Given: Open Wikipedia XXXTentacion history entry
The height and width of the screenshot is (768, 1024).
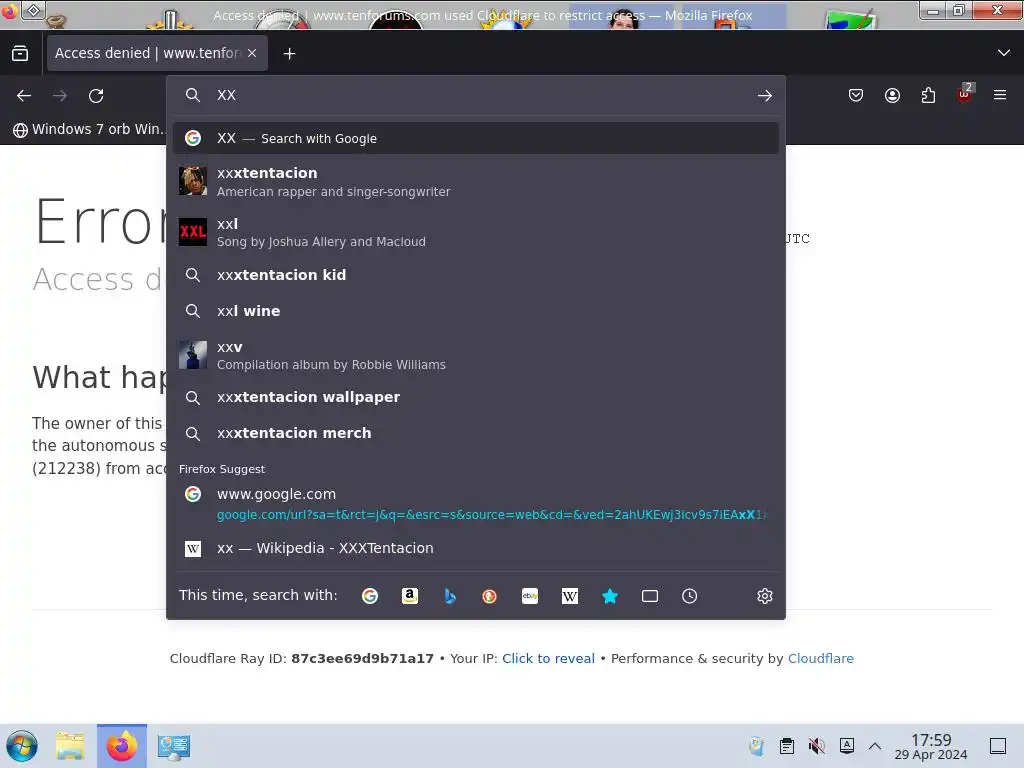Looking at the screenshot, I should pos(475,549).
